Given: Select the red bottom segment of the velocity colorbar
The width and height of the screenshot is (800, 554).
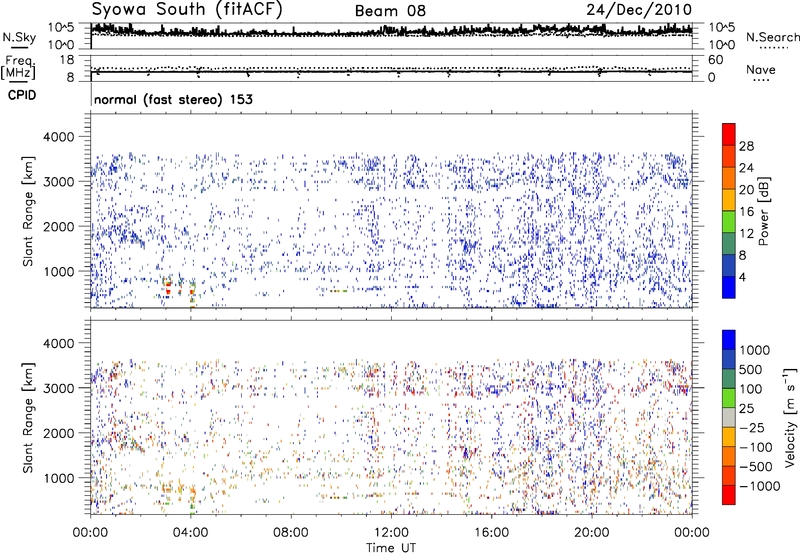Looking at the screenshot, I should click(x=729, y=495).
